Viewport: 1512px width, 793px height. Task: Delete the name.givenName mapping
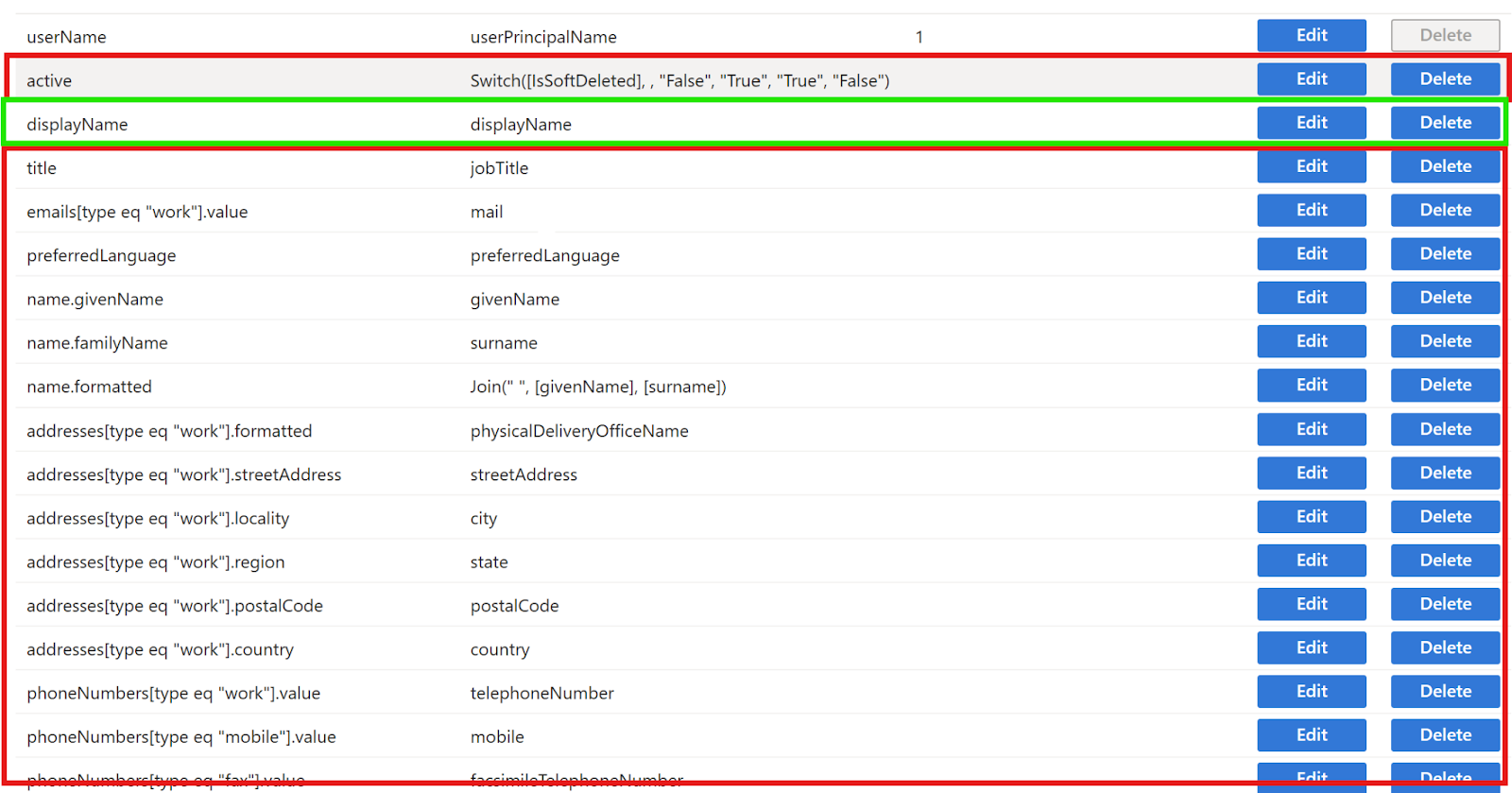point(1445,297)
